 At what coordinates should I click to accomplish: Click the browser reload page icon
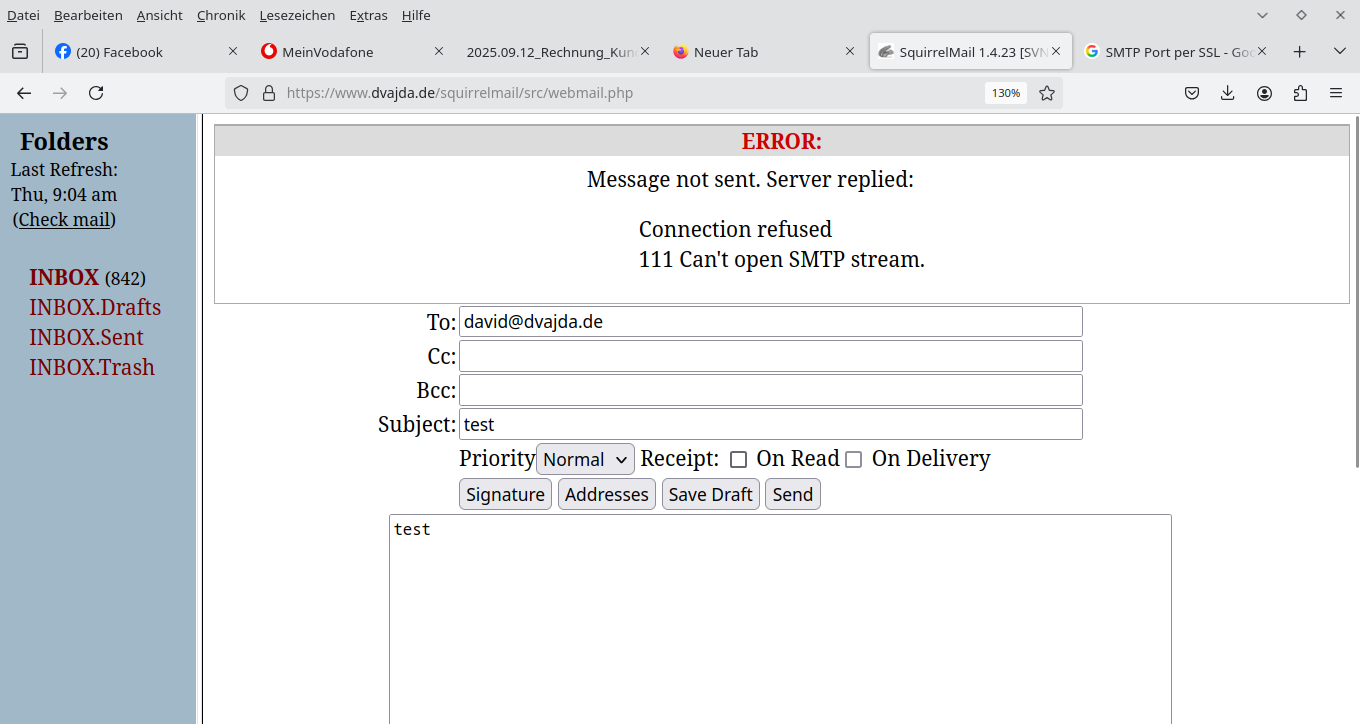(96, 93)
